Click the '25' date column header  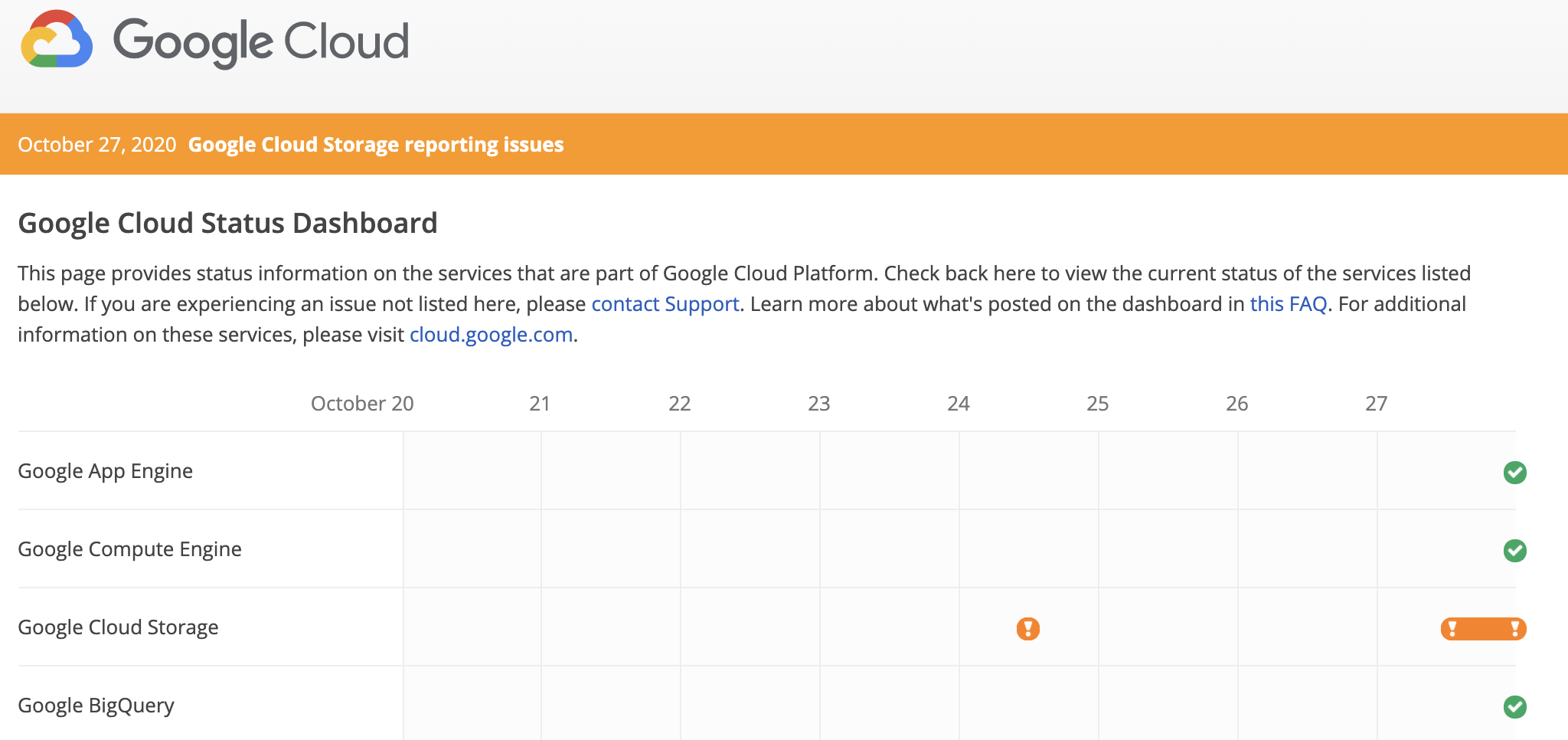click(x=1097, y=404)
